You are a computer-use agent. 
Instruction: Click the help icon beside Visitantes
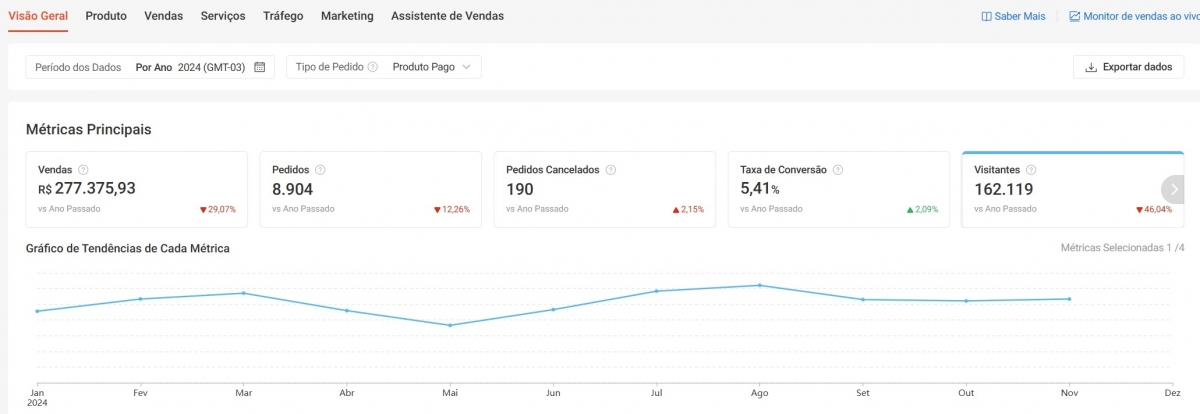click(1031, 170)
